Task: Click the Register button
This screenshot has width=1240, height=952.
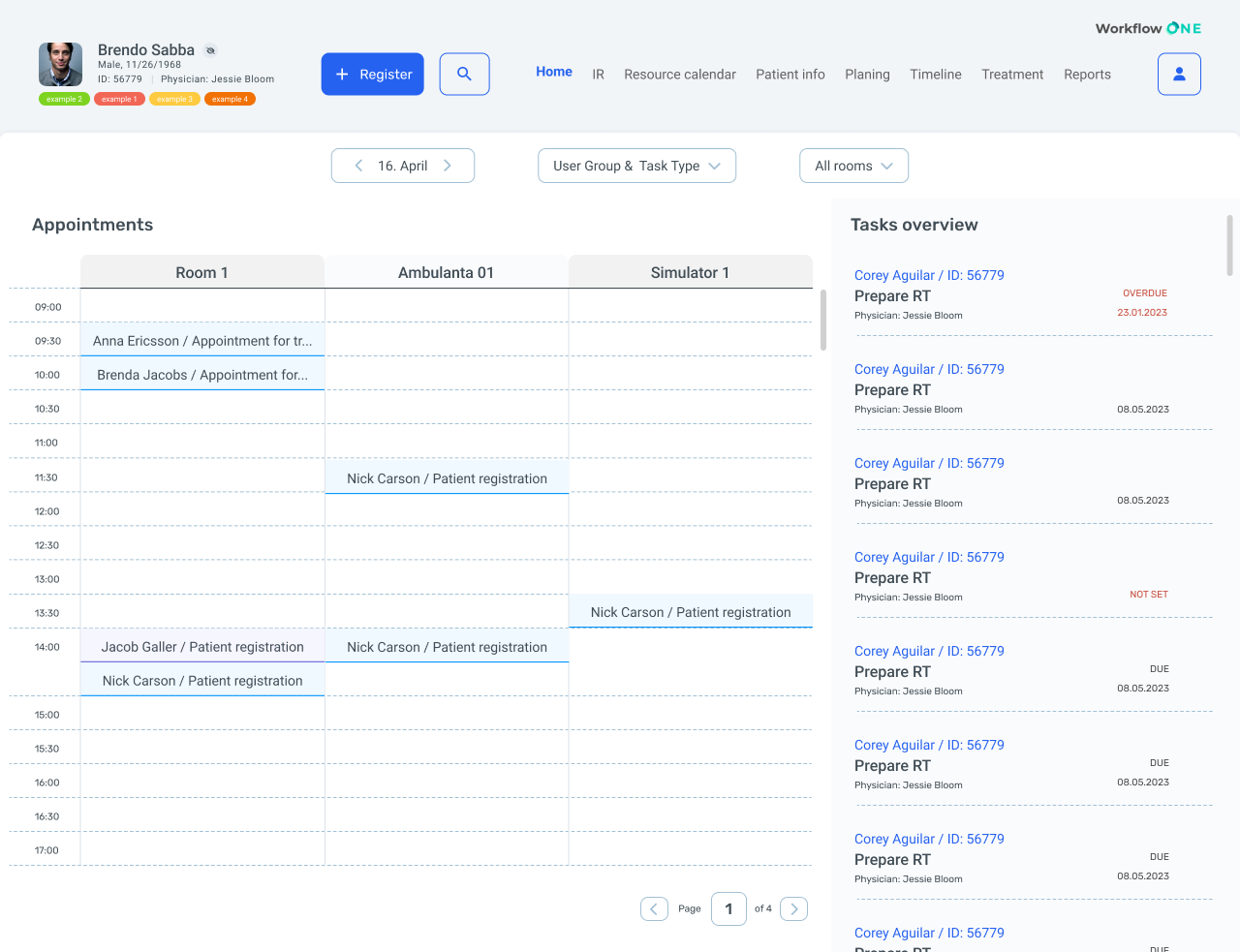Action: tap(373, 74)
